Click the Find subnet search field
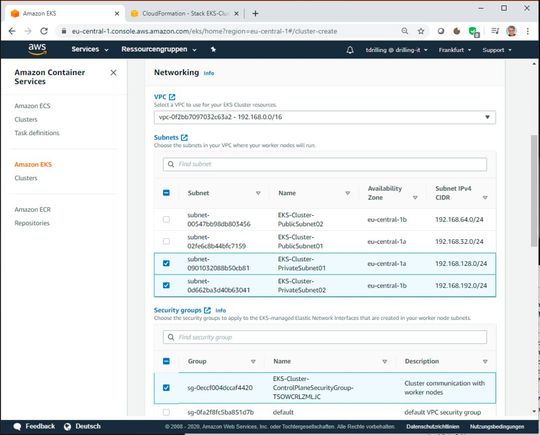Image resolution: width=540 pixels, height=435 pixels. coord(325,164)
